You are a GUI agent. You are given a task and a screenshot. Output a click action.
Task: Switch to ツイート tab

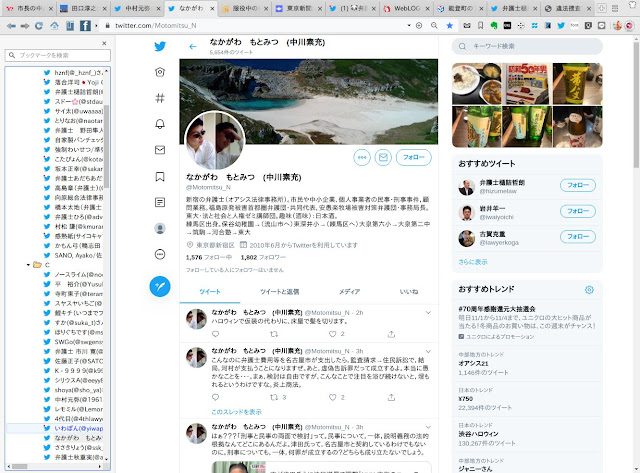[x=210, y=292]
